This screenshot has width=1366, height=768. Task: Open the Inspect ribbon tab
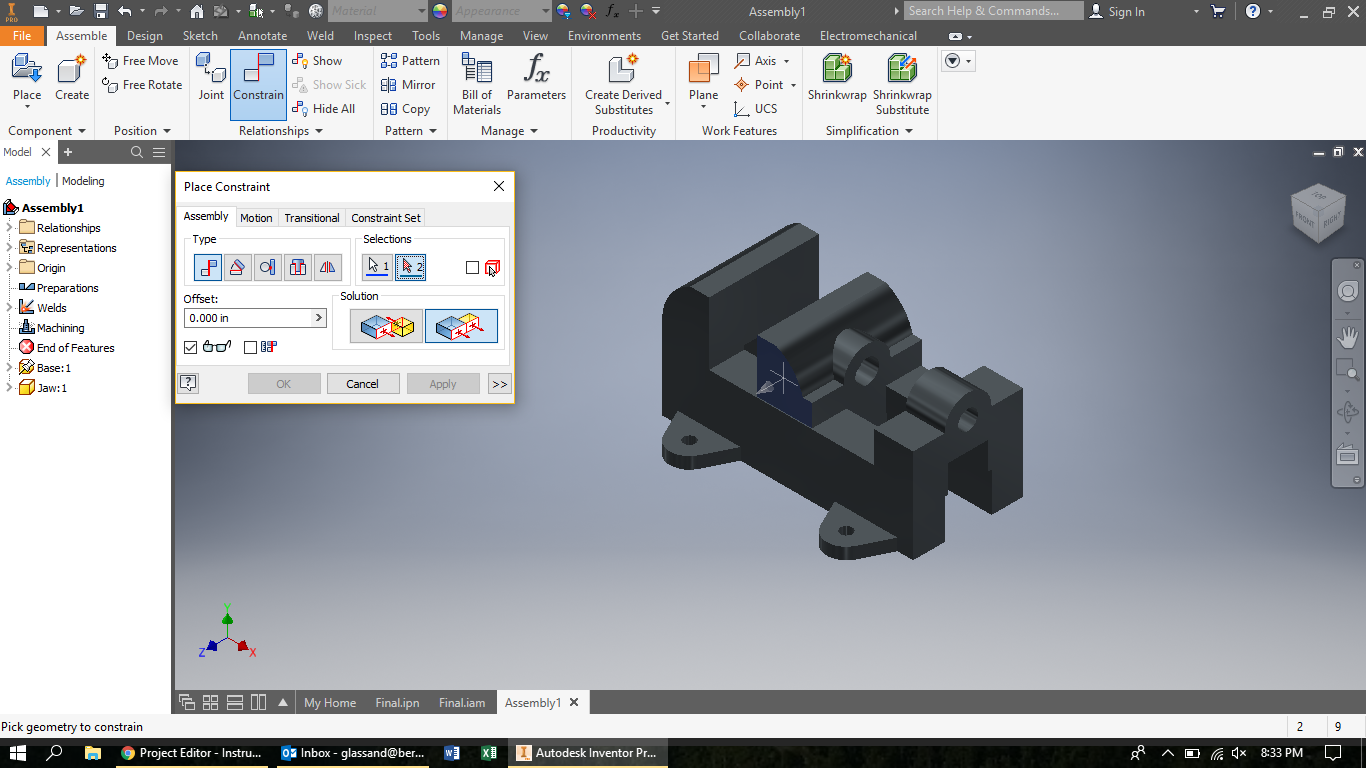click(373, 35)
